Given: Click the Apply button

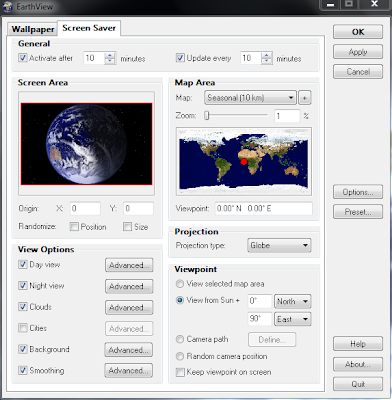Looking at the screenshot, I should pos(358,52).
